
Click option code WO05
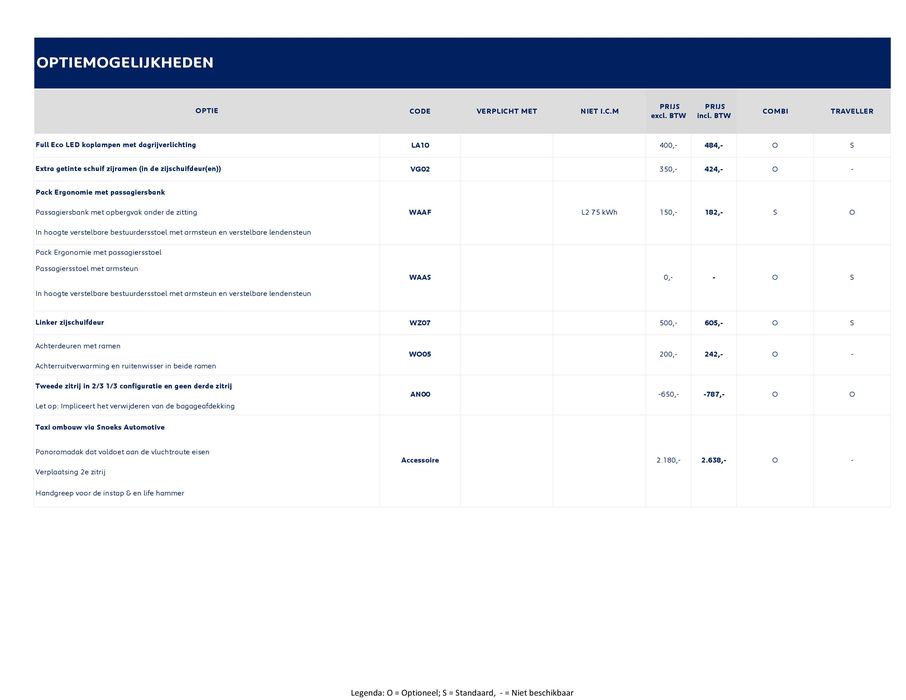pos(420,354)
